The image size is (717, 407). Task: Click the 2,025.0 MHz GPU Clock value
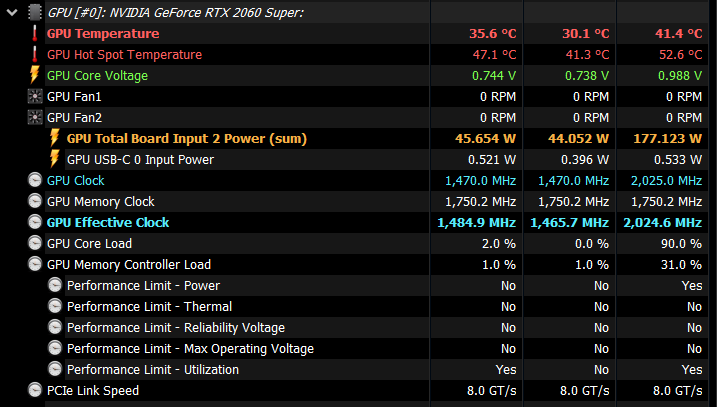click(x=667, y=181)
